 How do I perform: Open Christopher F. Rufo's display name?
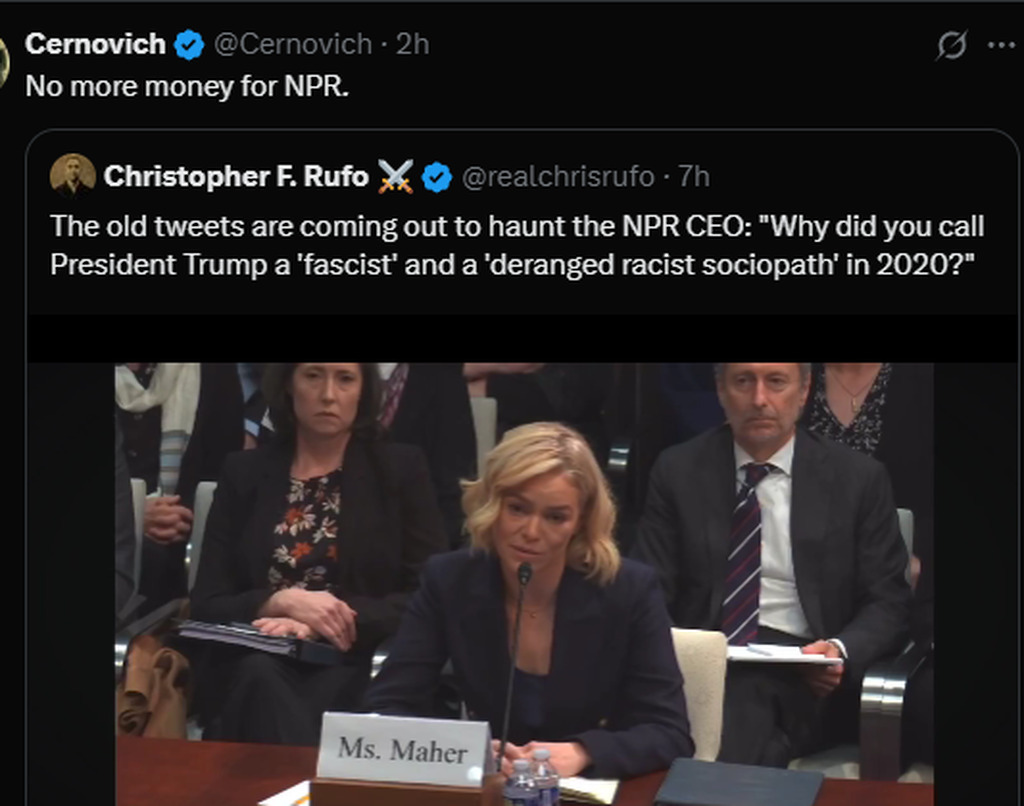[x=235, y=177]
